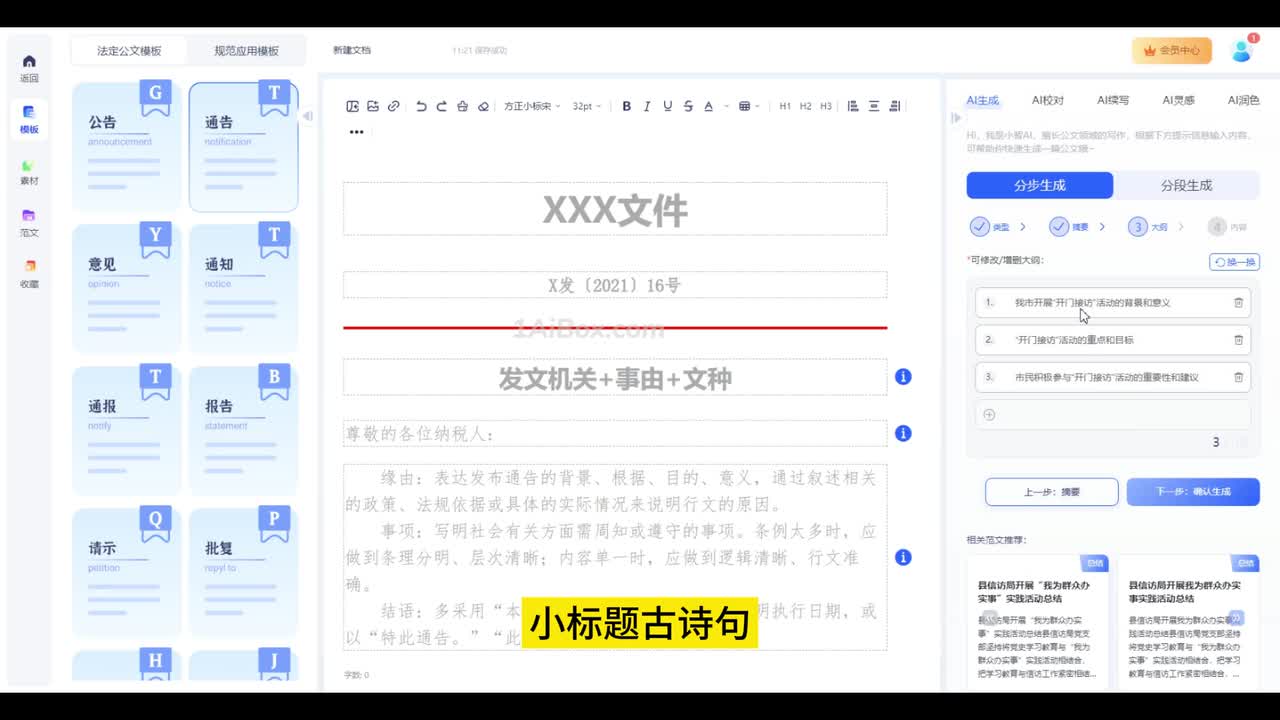
Task: Add new outline item with plus icon
Action: tap(989, 414)
